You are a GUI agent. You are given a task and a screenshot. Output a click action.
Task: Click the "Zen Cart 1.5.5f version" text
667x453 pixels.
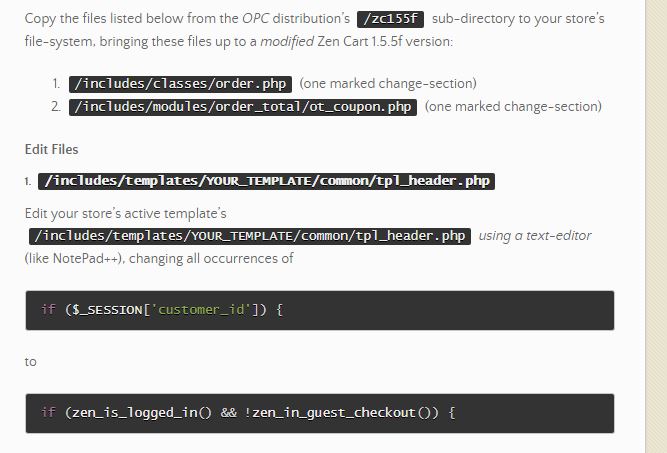click(x=385, y=42)
